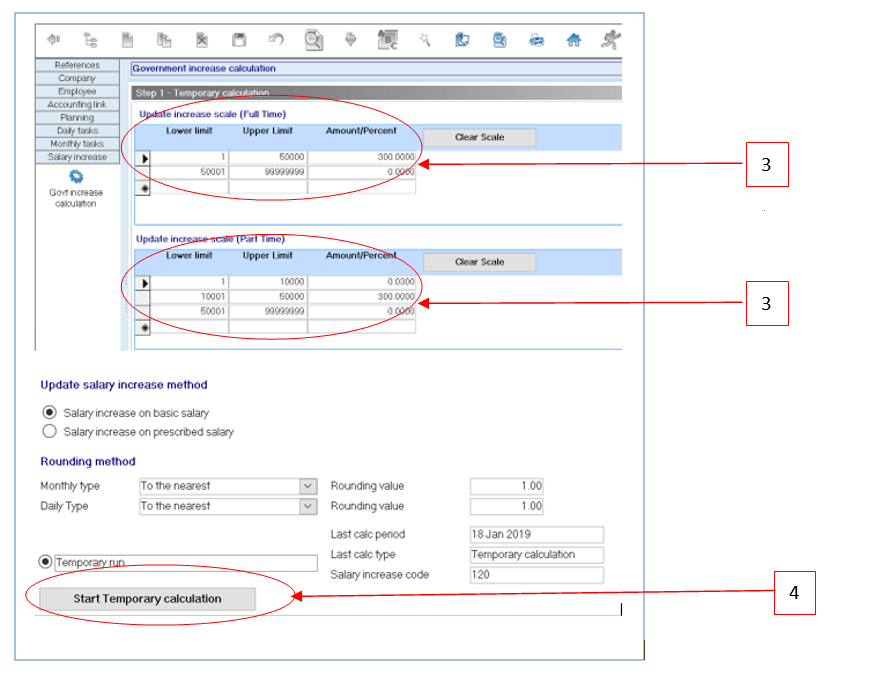Open the Monthly type rounding dropdown
871x675 pixels.
click(307, 486)
